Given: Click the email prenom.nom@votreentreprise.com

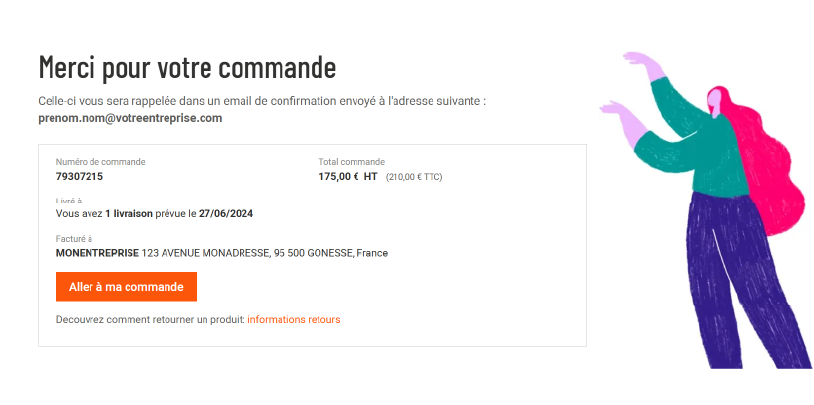Looking at the screenshot, I should [130, 118].
